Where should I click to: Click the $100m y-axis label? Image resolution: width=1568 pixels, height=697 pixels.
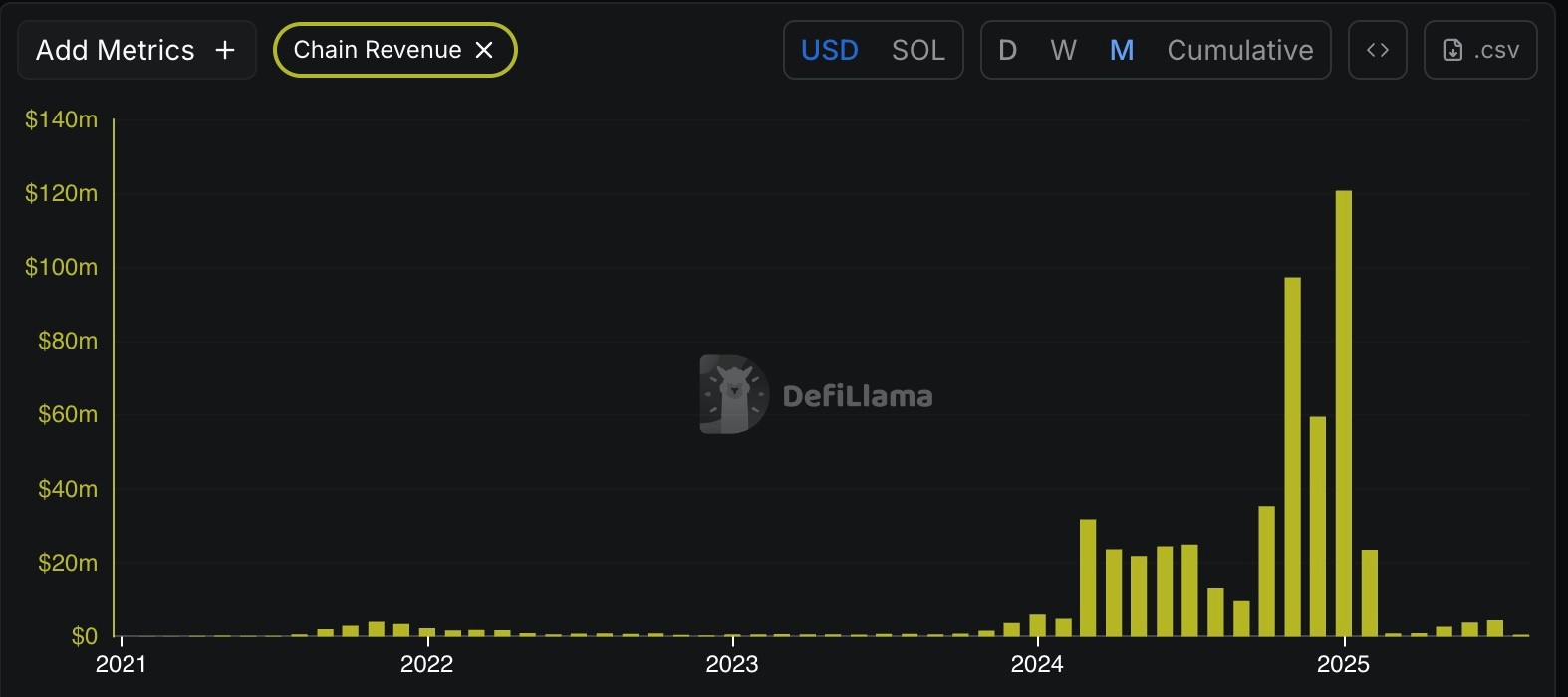coord(62,267)
